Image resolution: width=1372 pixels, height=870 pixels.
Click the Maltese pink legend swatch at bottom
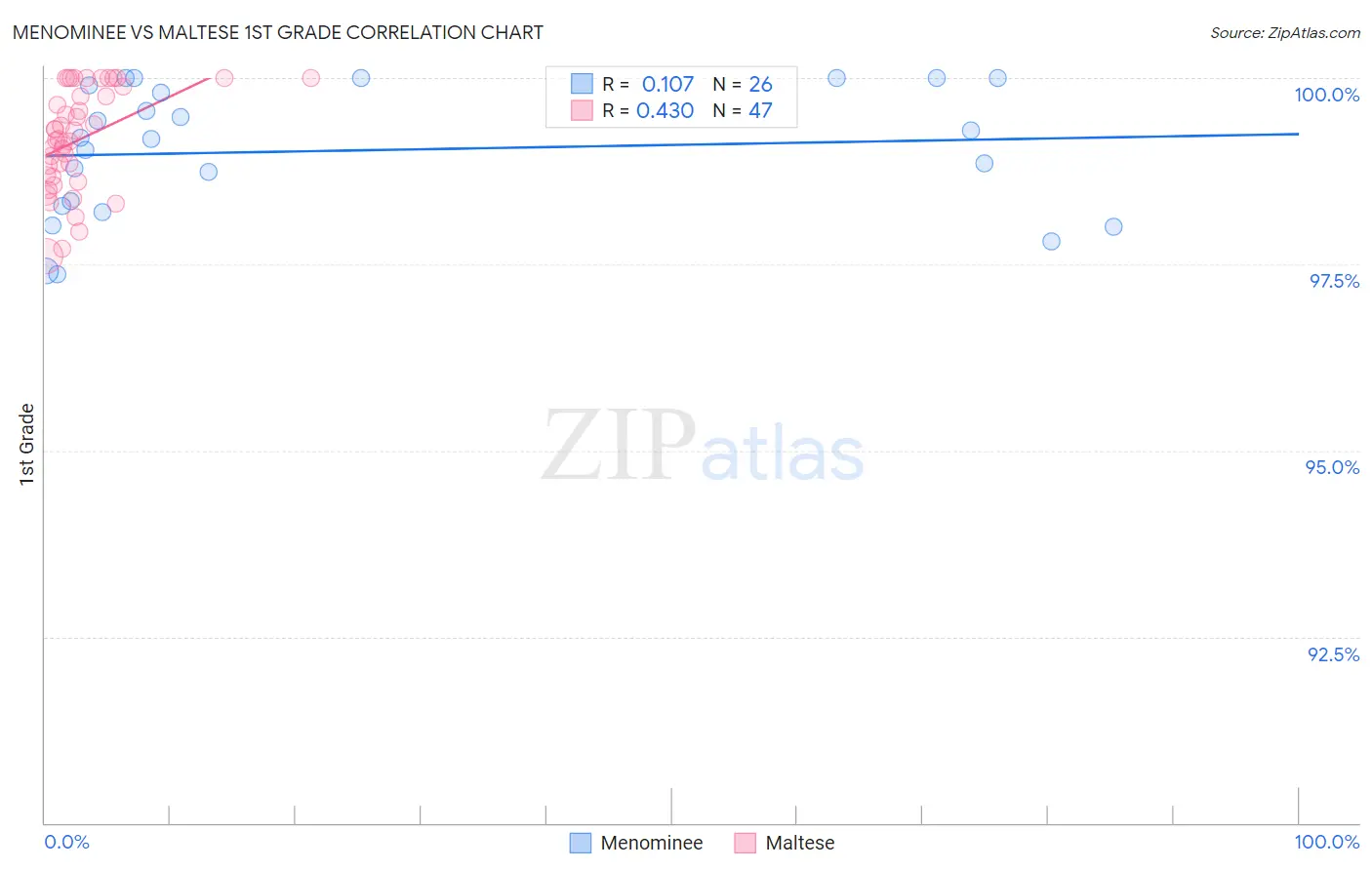[x=746, y=843]
